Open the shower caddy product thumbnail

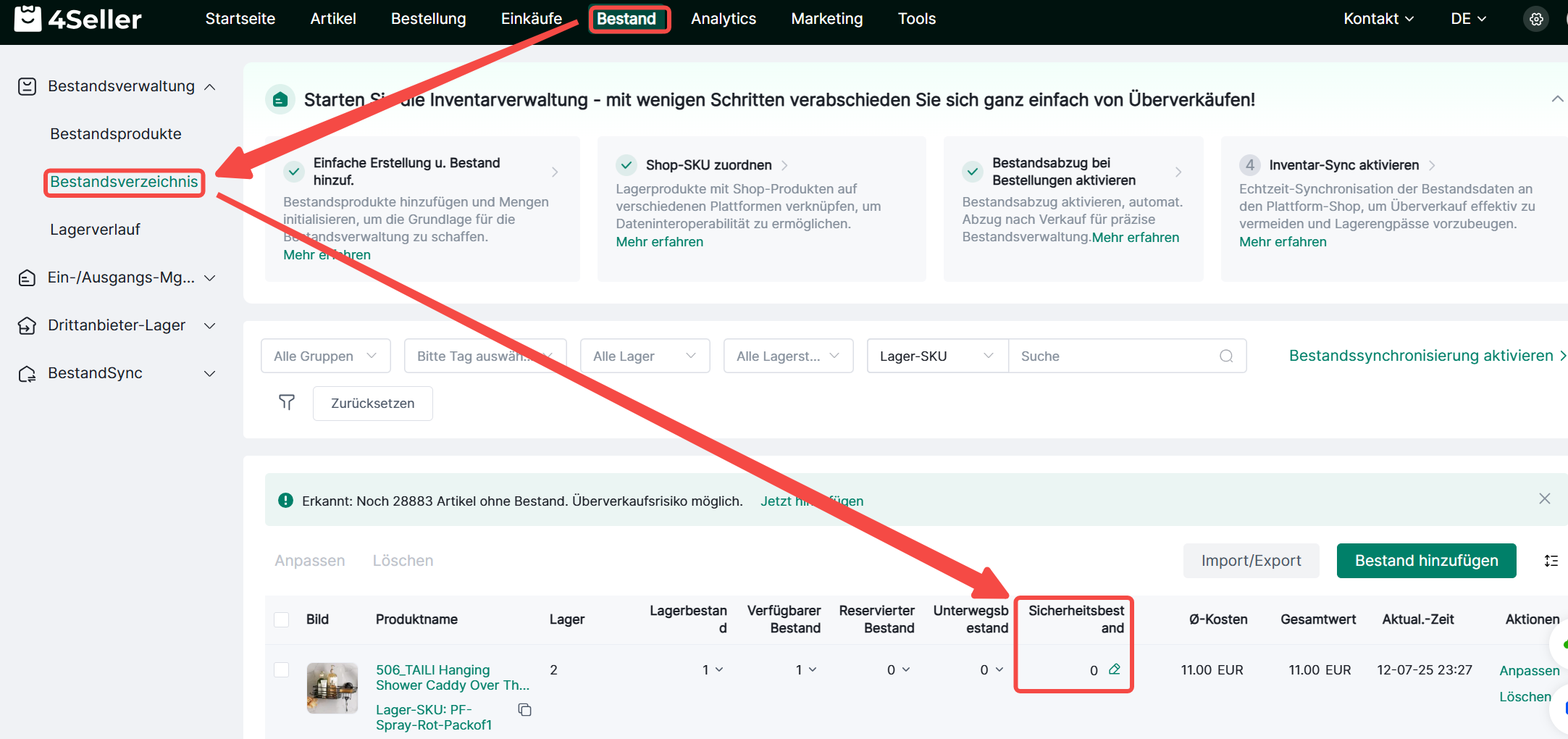(x=332, y=688)
